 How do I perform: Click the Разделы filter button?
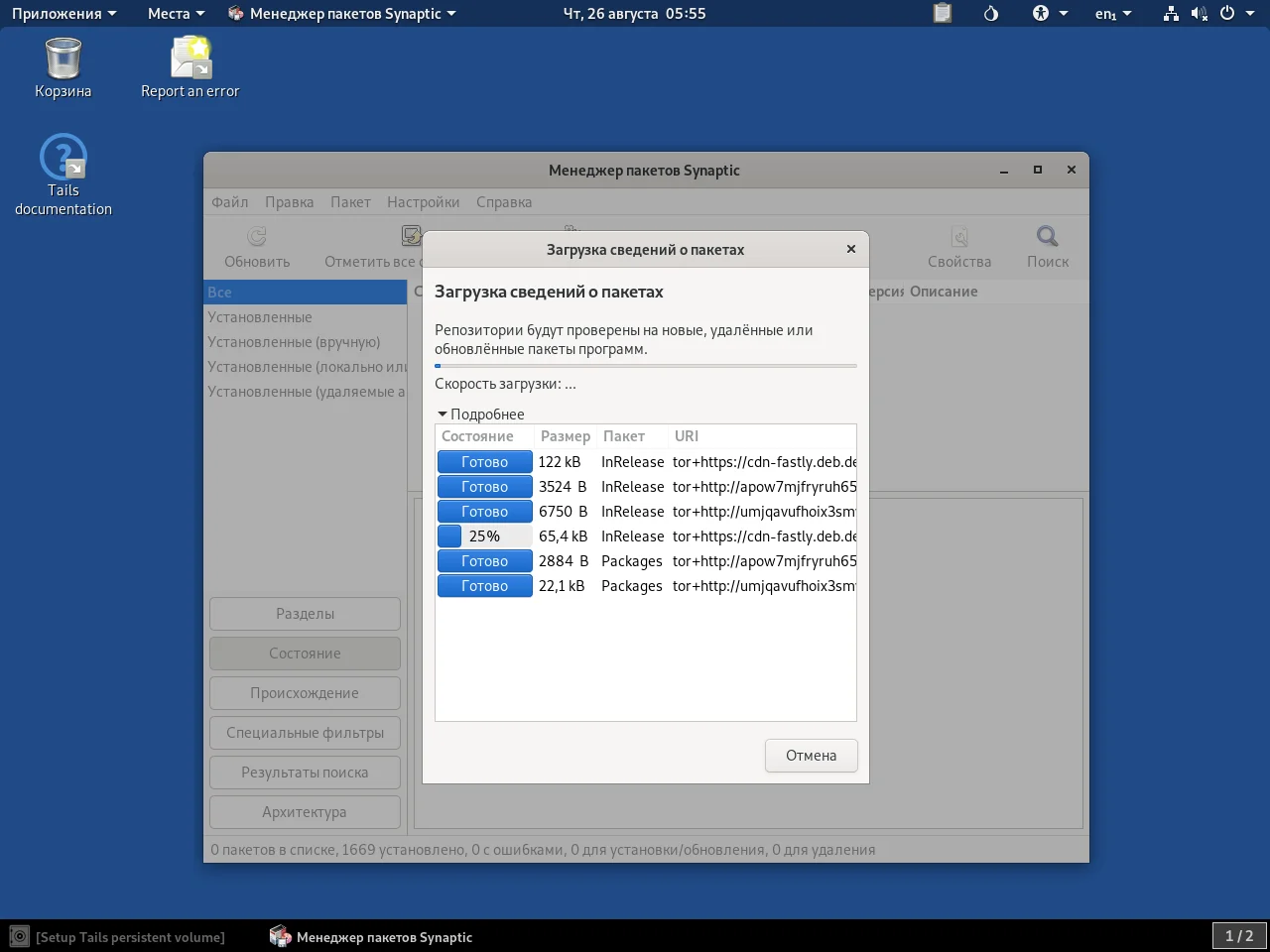click(305, 614)
